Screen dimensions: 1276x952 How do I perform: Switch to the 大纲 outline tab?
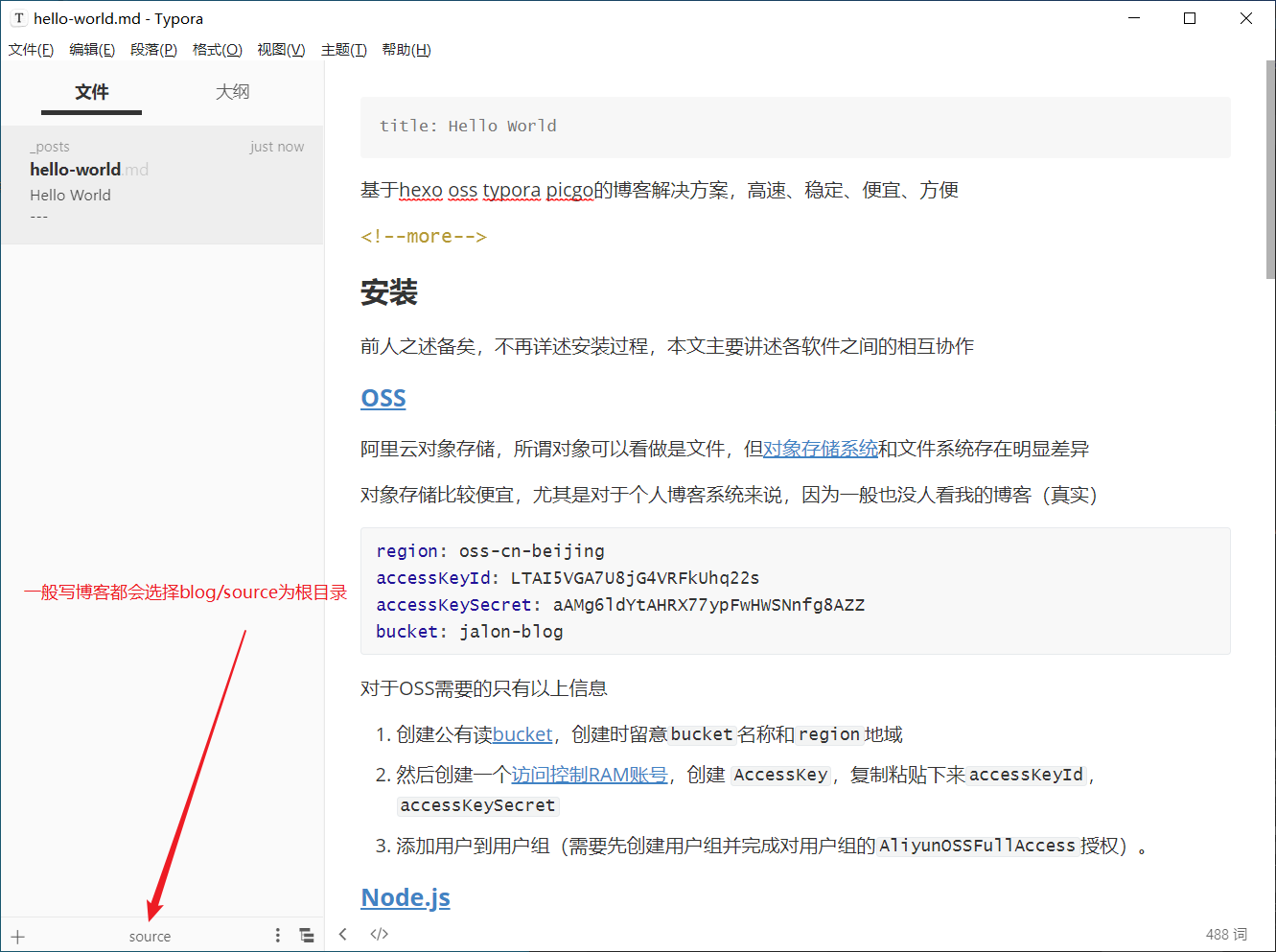[x=232, y=92]
